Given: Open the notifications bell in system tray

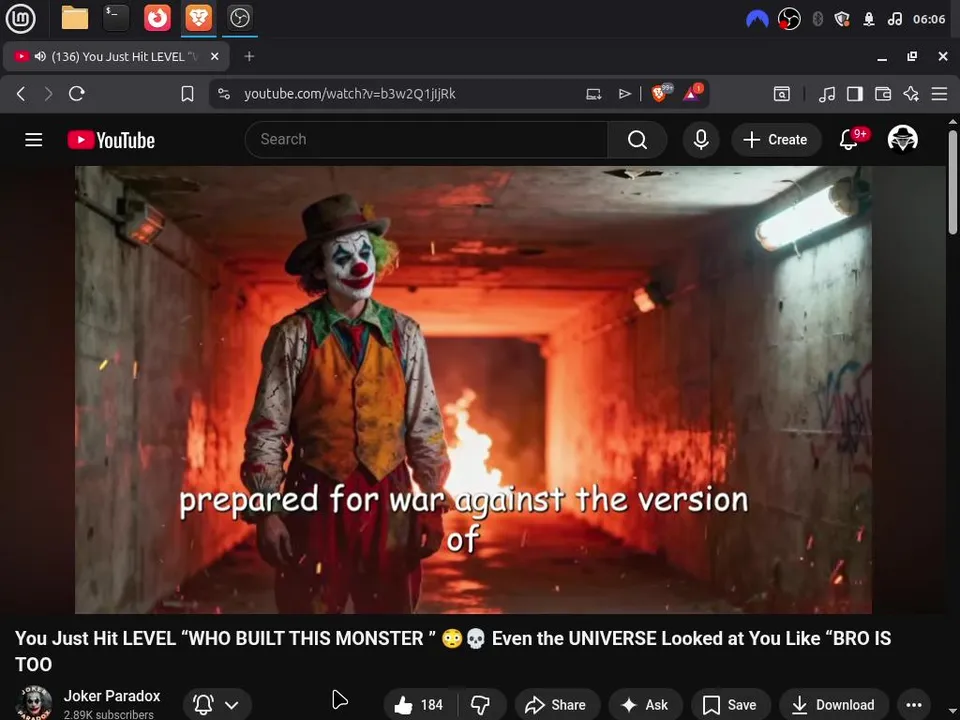Looking at the screenshot, I should [869, 20].
